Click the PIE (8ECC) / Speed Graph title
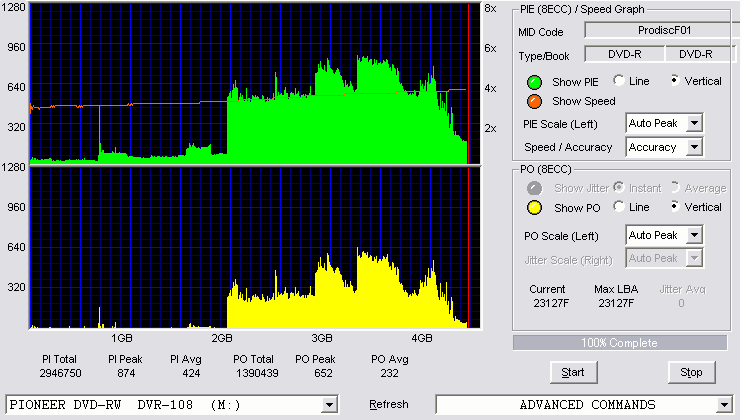The image size is (742, 420). (x=582, y=9)
